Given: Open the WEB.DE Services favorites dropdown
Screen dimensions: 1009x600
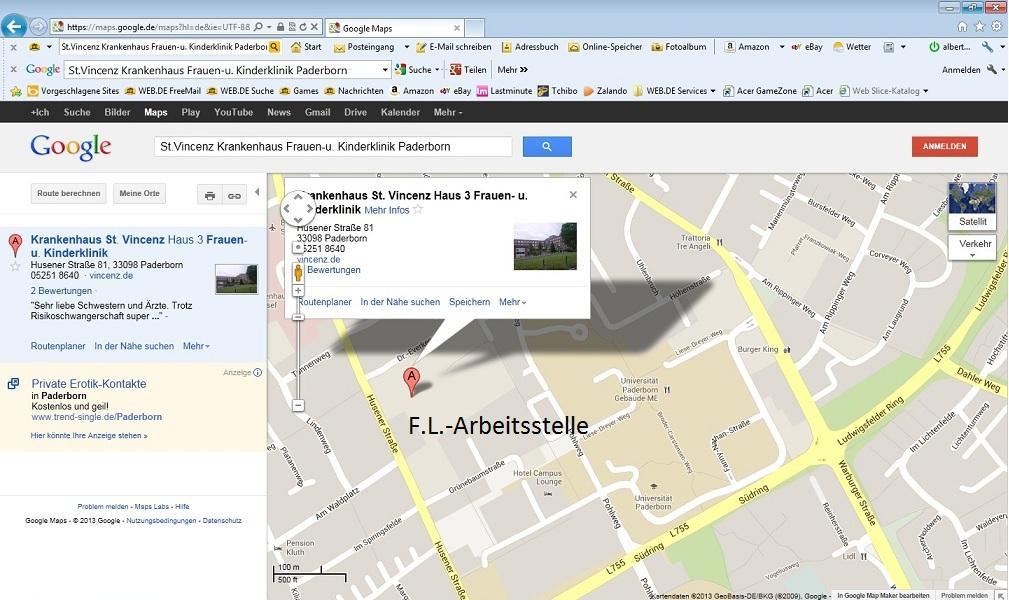Looking at the screenshot, I should pos(712,91).
